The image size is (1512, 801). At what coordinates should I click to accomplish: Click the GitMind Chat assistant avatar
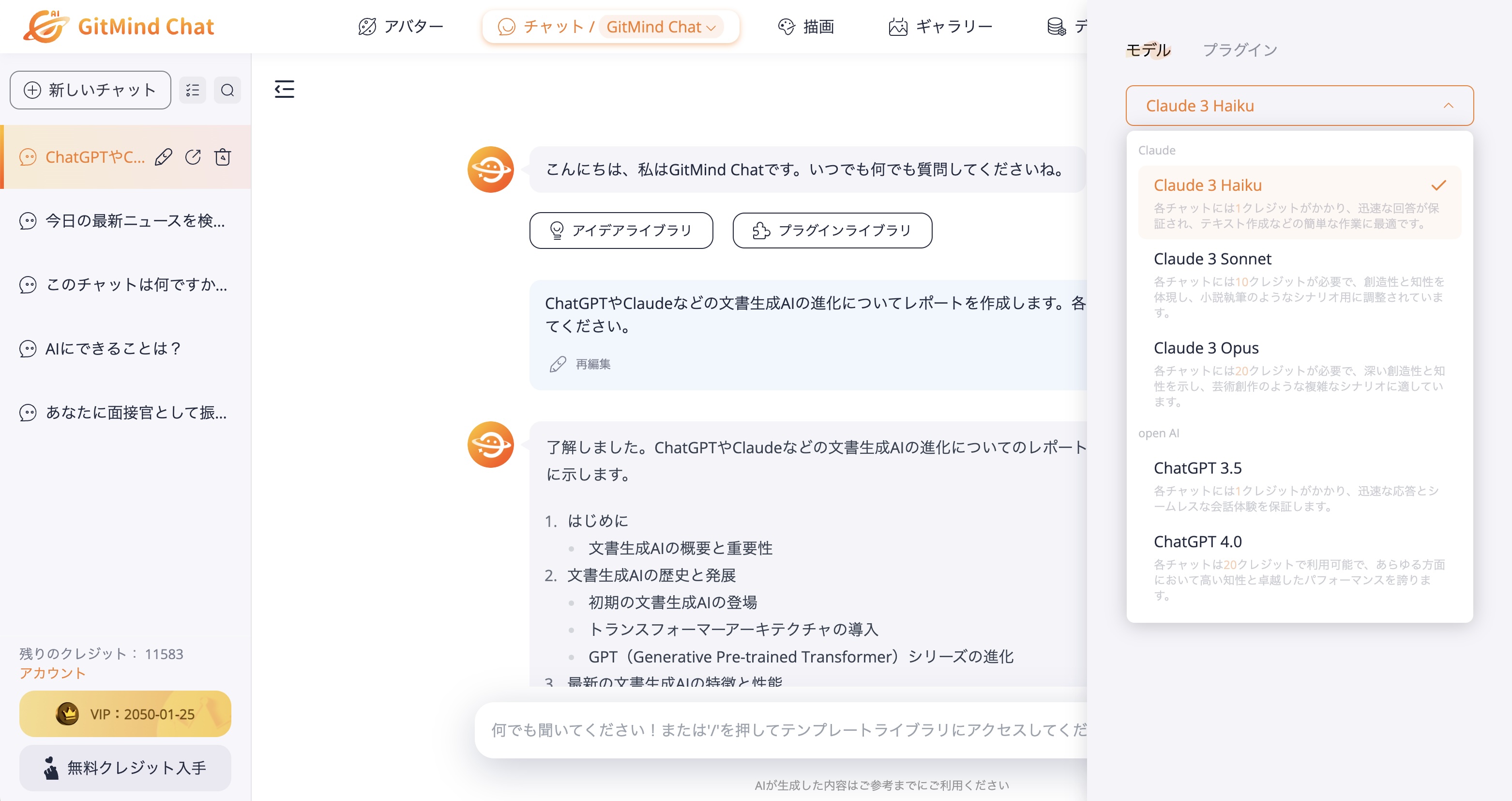[x=491, y=169]
